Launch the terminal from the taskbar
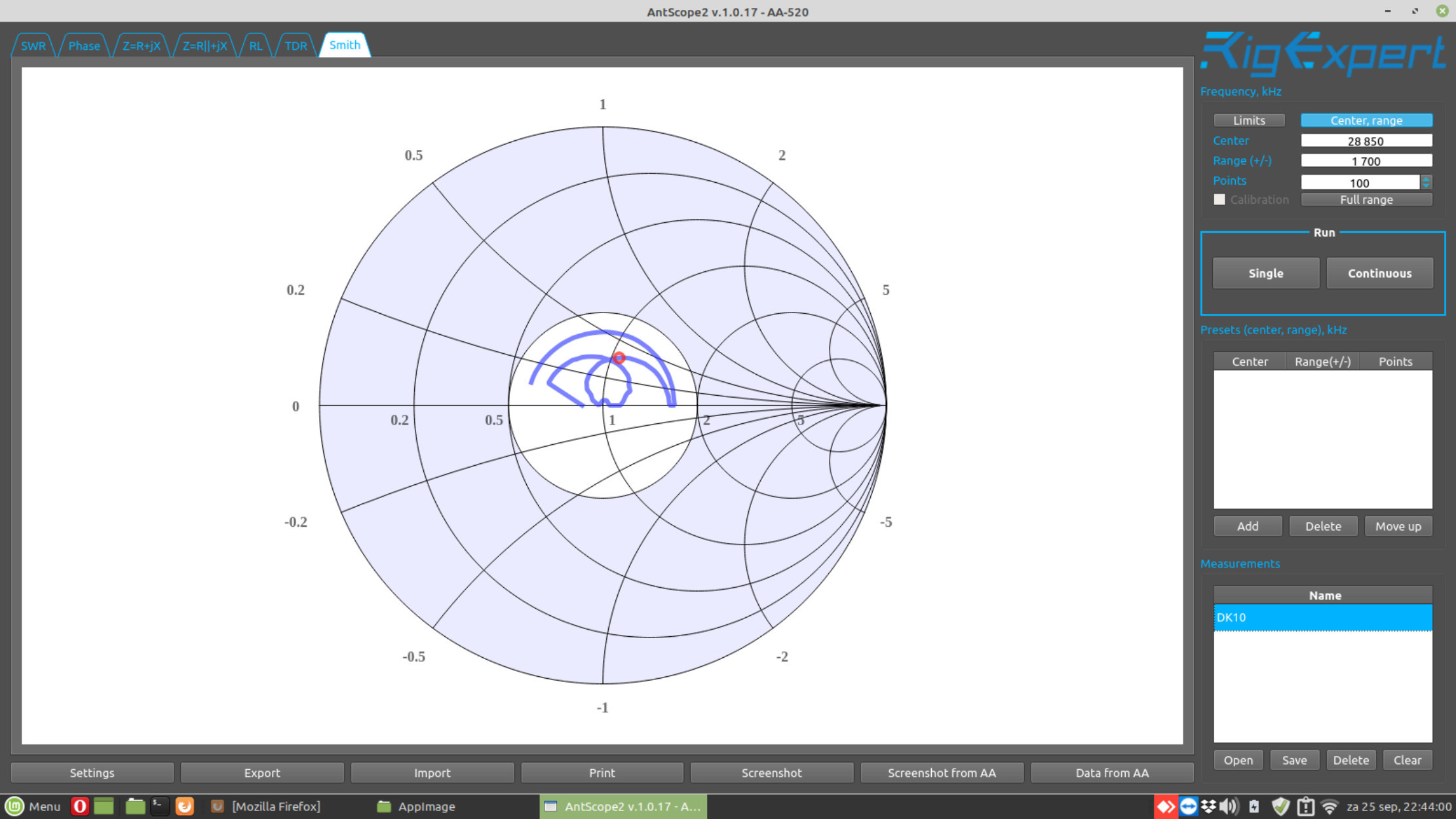1456x819 pixels. 159,806
